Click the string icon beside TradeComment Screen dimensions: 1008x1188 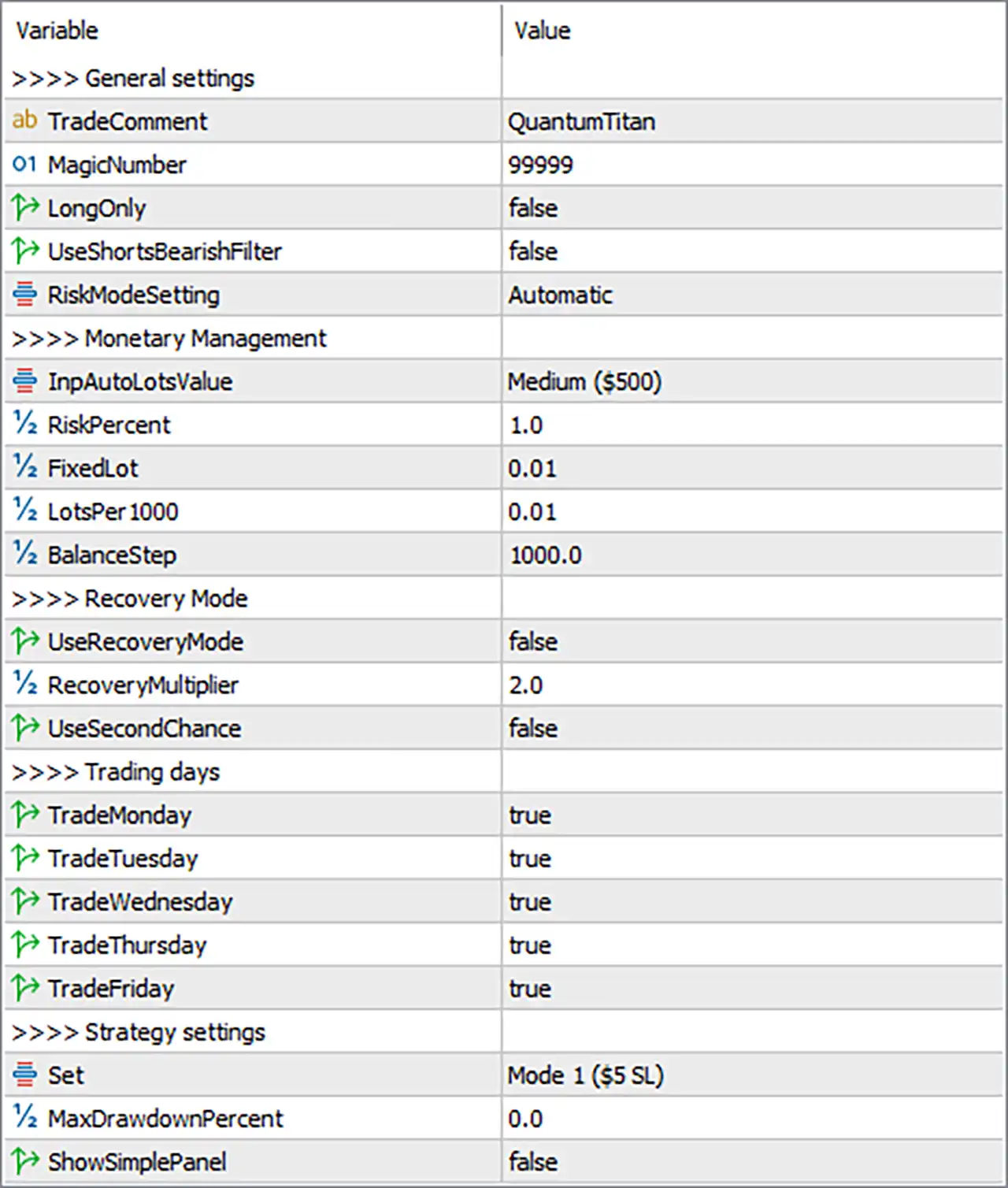tap(24, 121)
